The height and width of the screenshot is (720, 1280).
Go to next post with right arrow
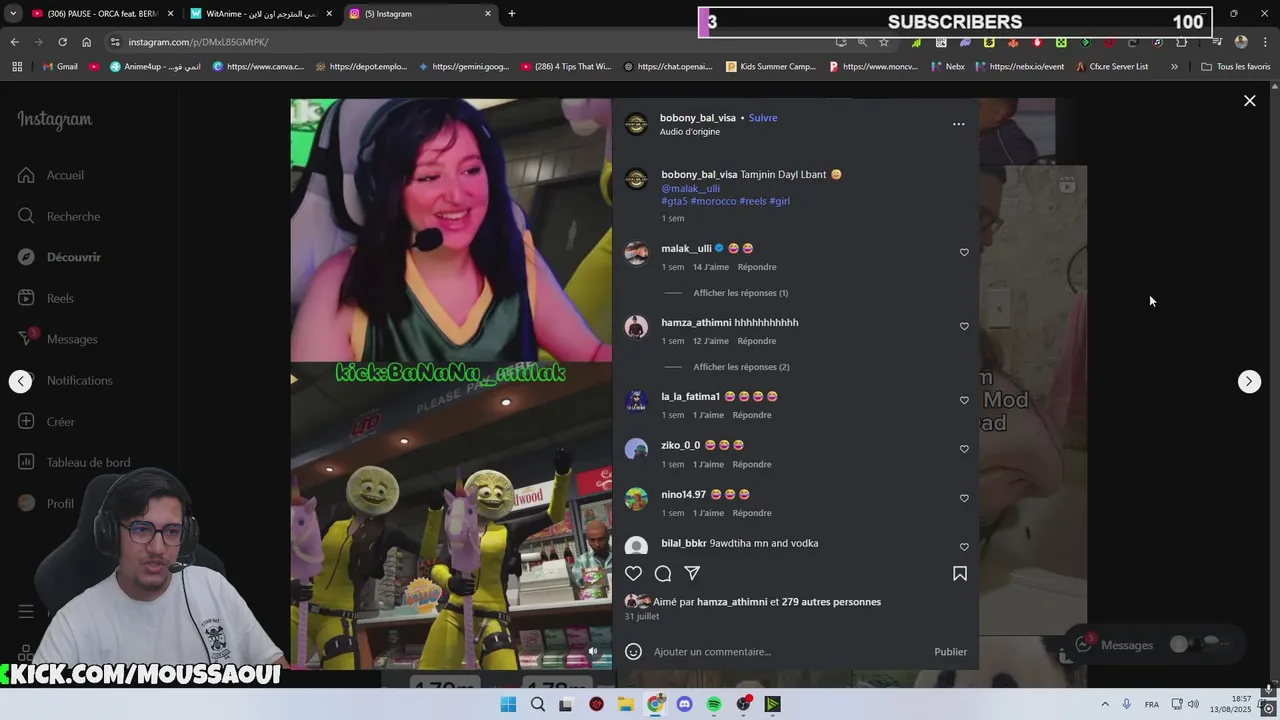click(1249, 381)
